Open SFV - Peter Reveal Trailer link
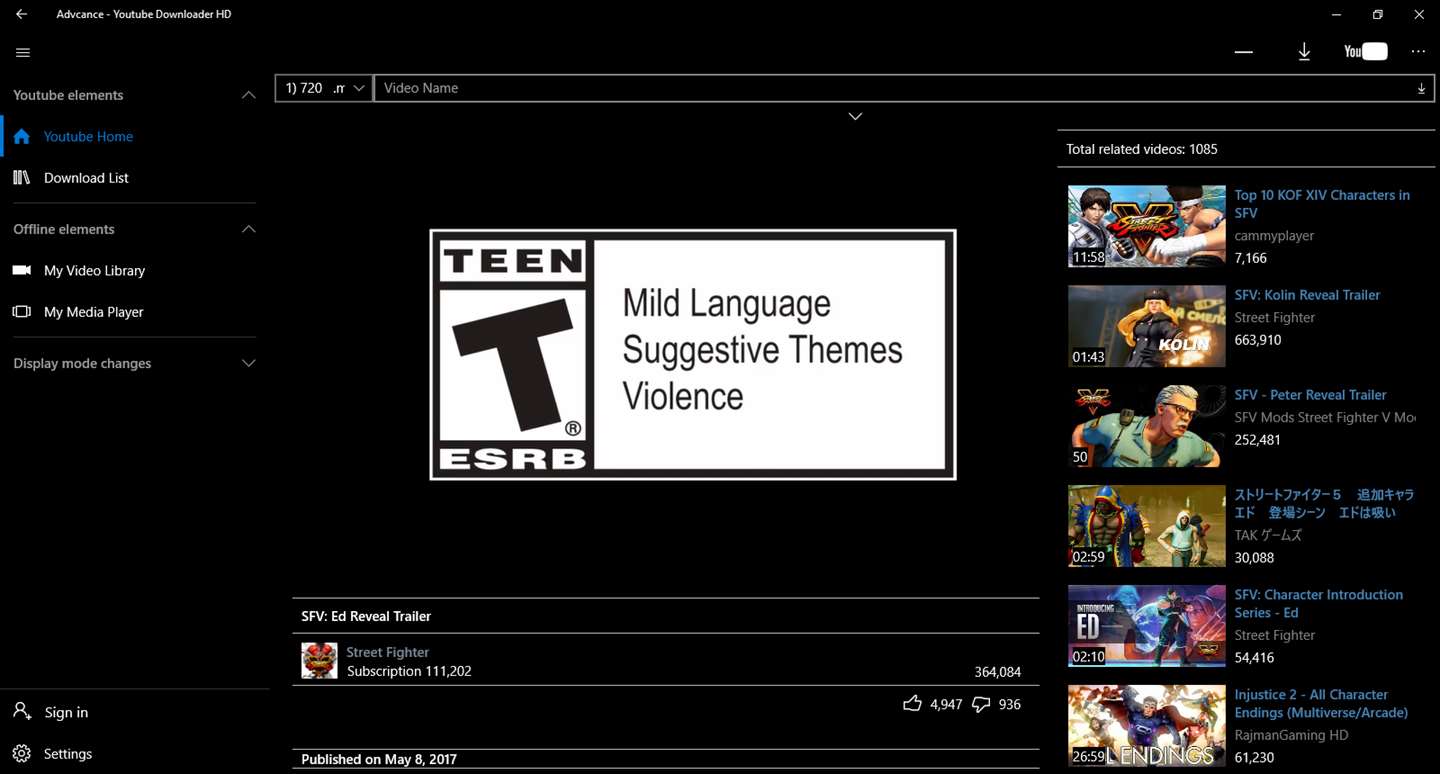 point(1310,395)
